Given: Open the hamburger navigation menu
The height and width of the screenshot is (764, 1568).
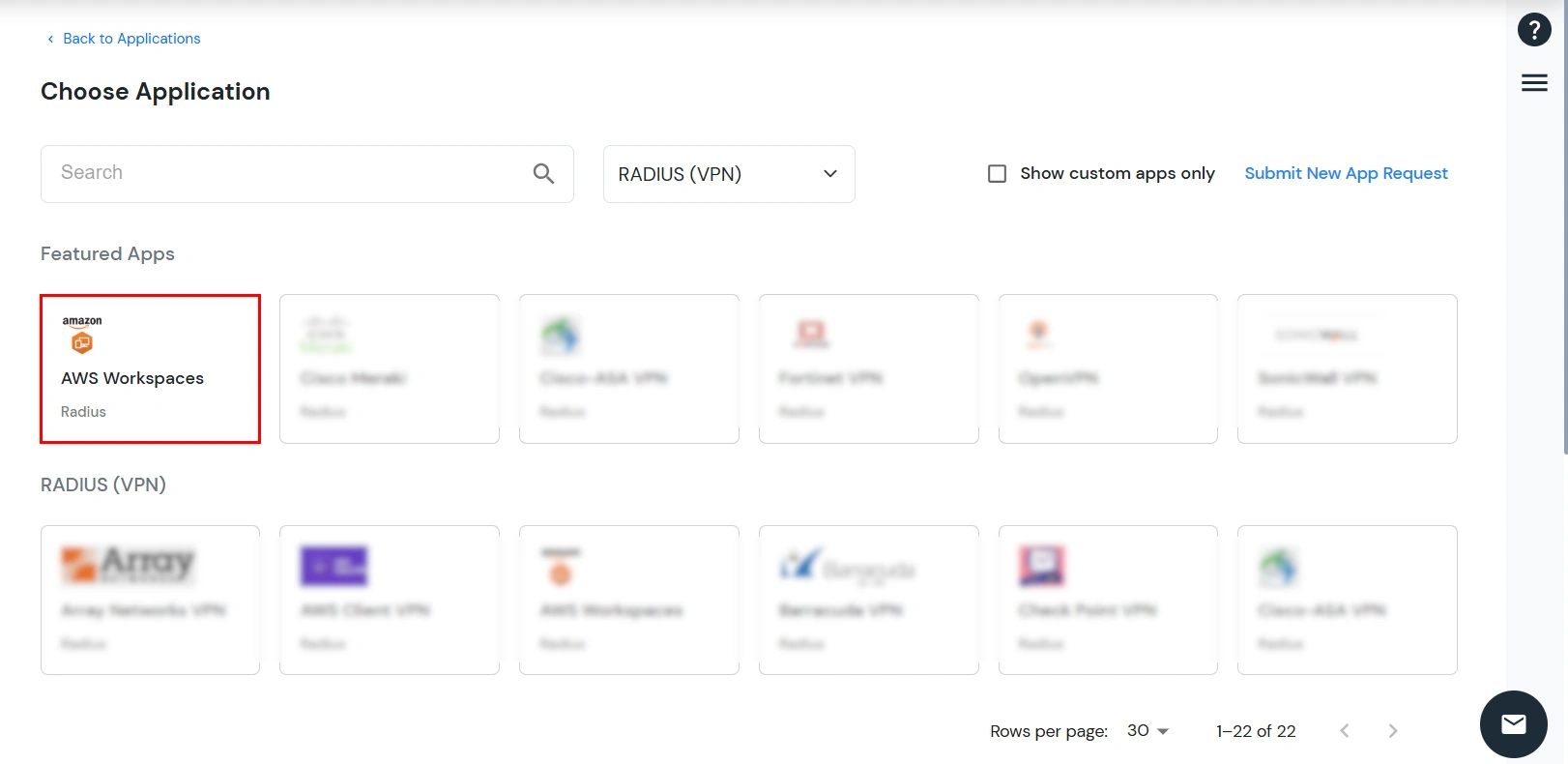Looking at the screenshot, I should coord(1534,82).
